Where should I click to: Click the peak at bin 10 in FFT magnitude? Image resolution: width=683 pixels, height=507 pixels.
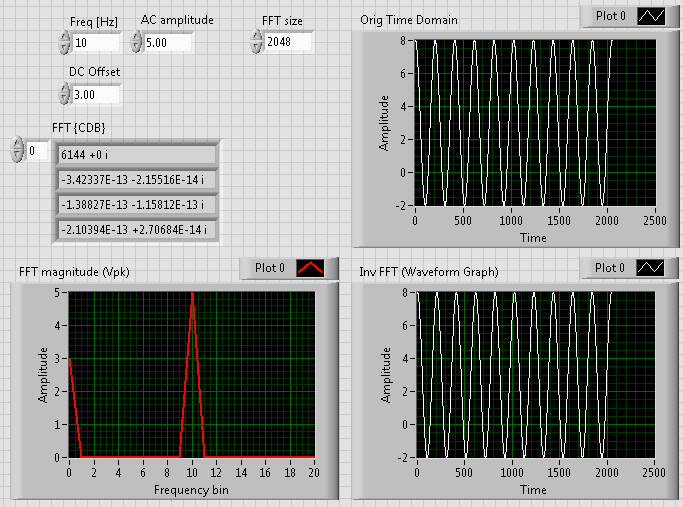click(192, 294)
